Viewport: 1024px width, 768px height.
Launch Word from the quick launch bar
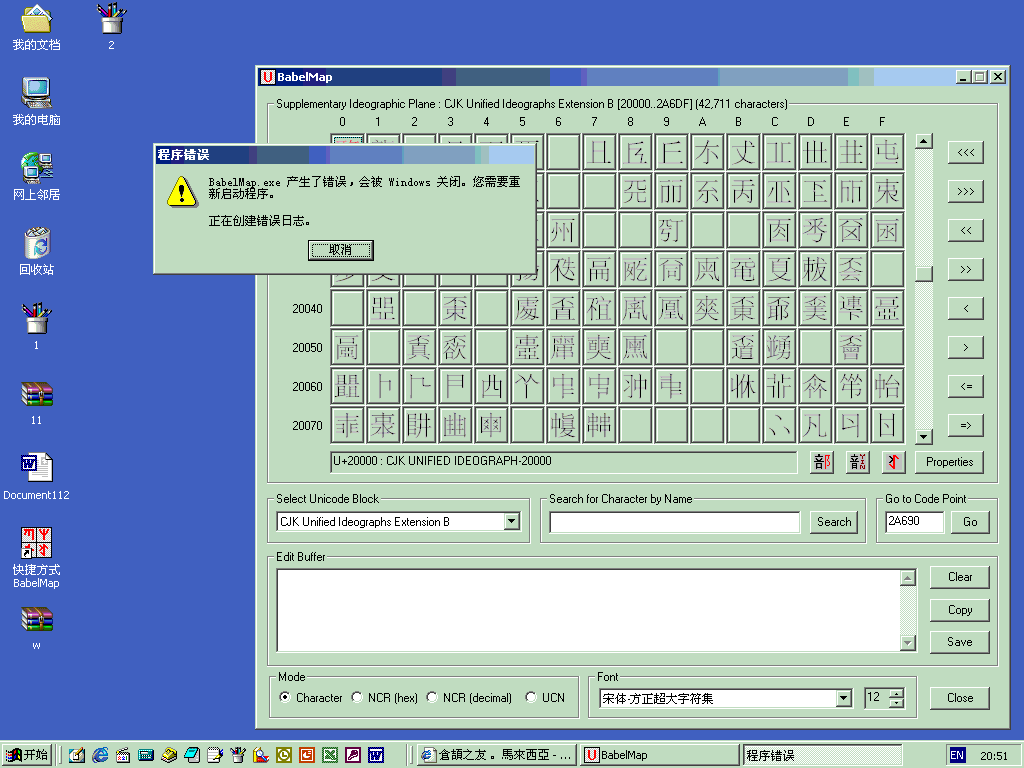376,755
